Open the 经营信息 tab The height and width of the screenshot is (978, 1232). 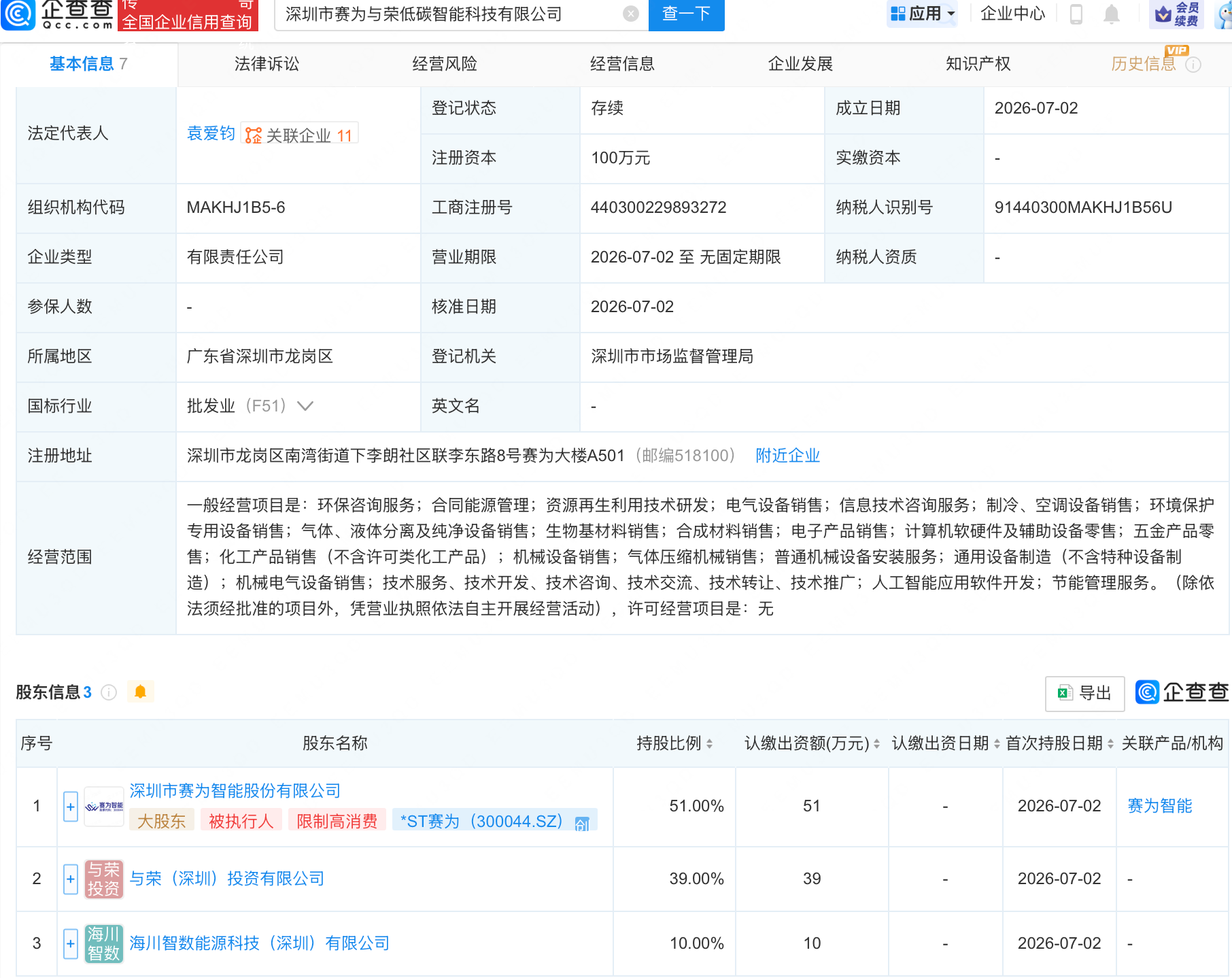pyautogui.click(x=622, y=64)
